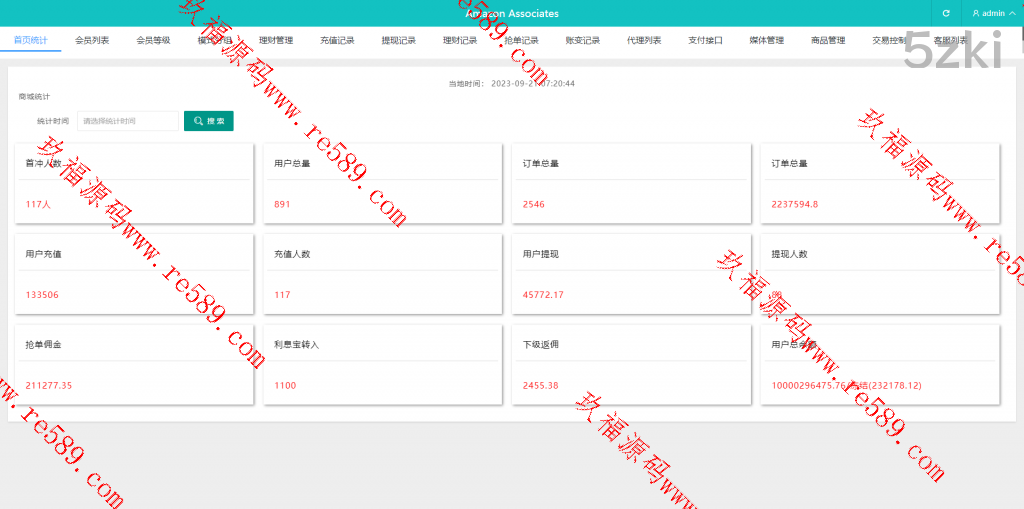This screenshot has height=509, width=1024.
Task: Click the 用户充值 statistics card
Action: click(134, 274)
